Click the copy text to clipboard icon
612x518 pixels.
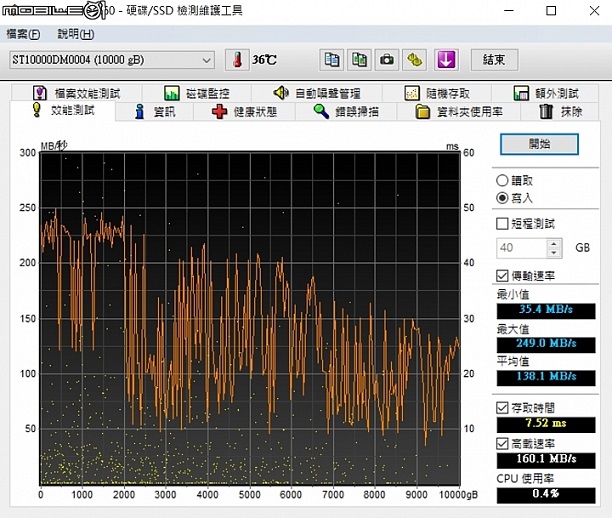click(331, 60)
